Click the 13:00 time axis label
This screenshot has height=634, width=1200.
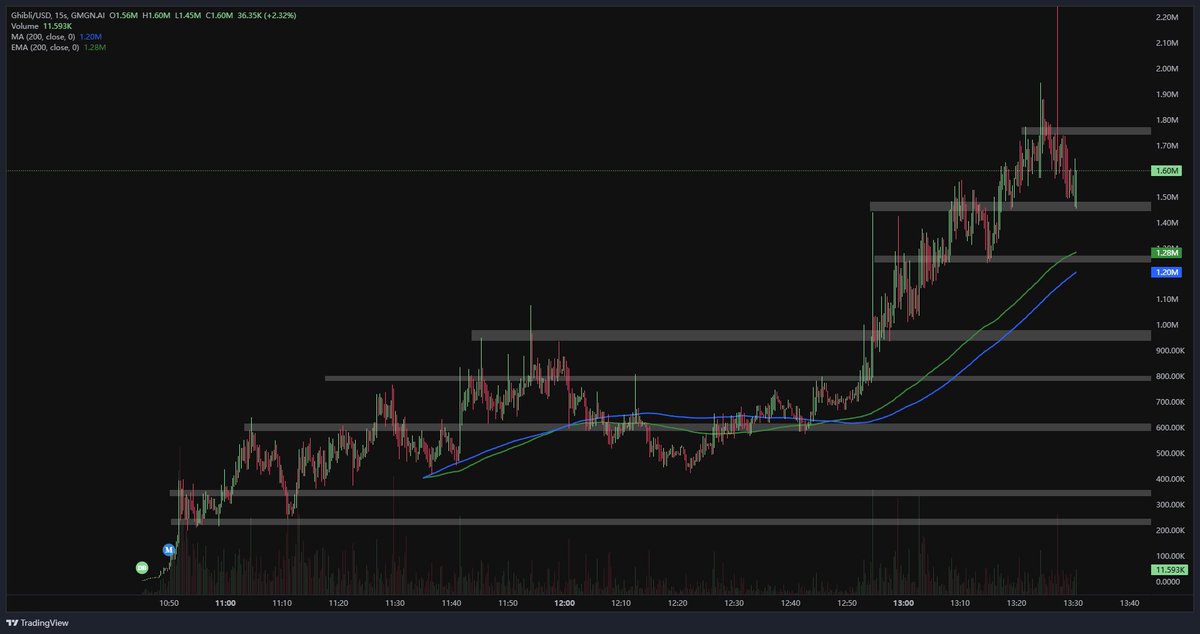(x=904, y=603)
